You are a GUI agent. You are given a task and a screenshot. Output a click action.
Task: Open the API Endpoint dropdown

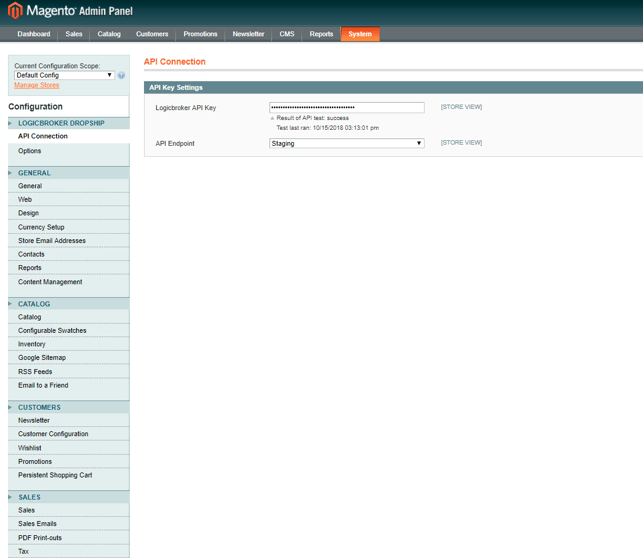tap(346, 143)
